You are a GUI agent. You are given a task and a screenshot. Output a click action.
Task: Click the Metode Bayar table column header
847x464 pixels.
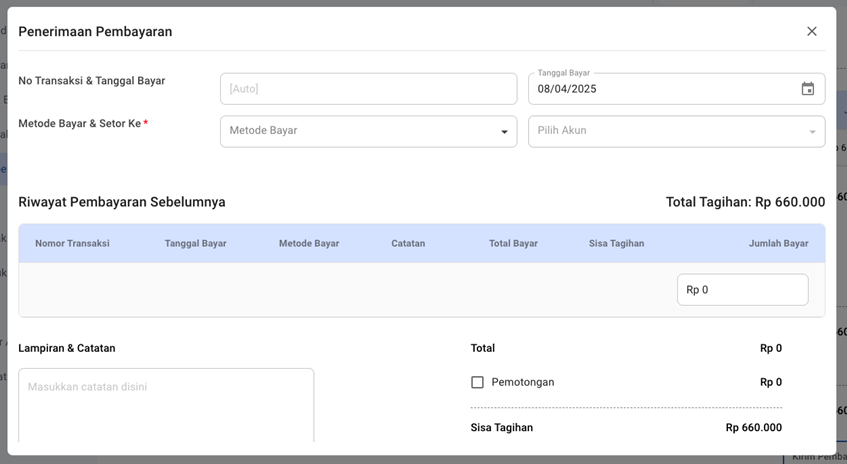tap(308, 243)
